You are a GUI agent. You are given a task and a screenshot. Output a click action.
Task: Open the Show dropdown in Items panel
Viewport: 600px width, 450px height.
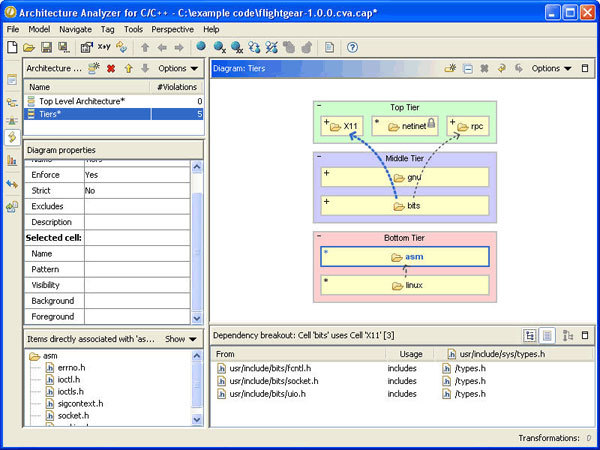pyautogui.click(x=181, y=339)
